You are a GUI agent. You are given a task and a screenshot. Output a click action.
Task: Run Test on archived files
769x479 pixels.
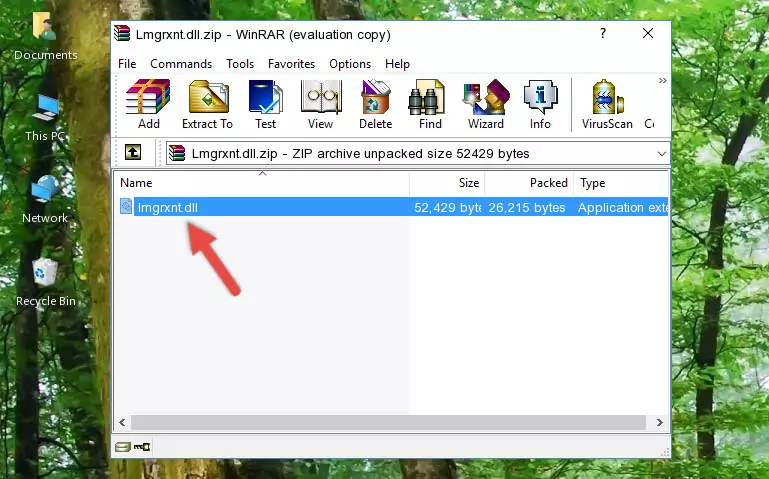[265, 104]
